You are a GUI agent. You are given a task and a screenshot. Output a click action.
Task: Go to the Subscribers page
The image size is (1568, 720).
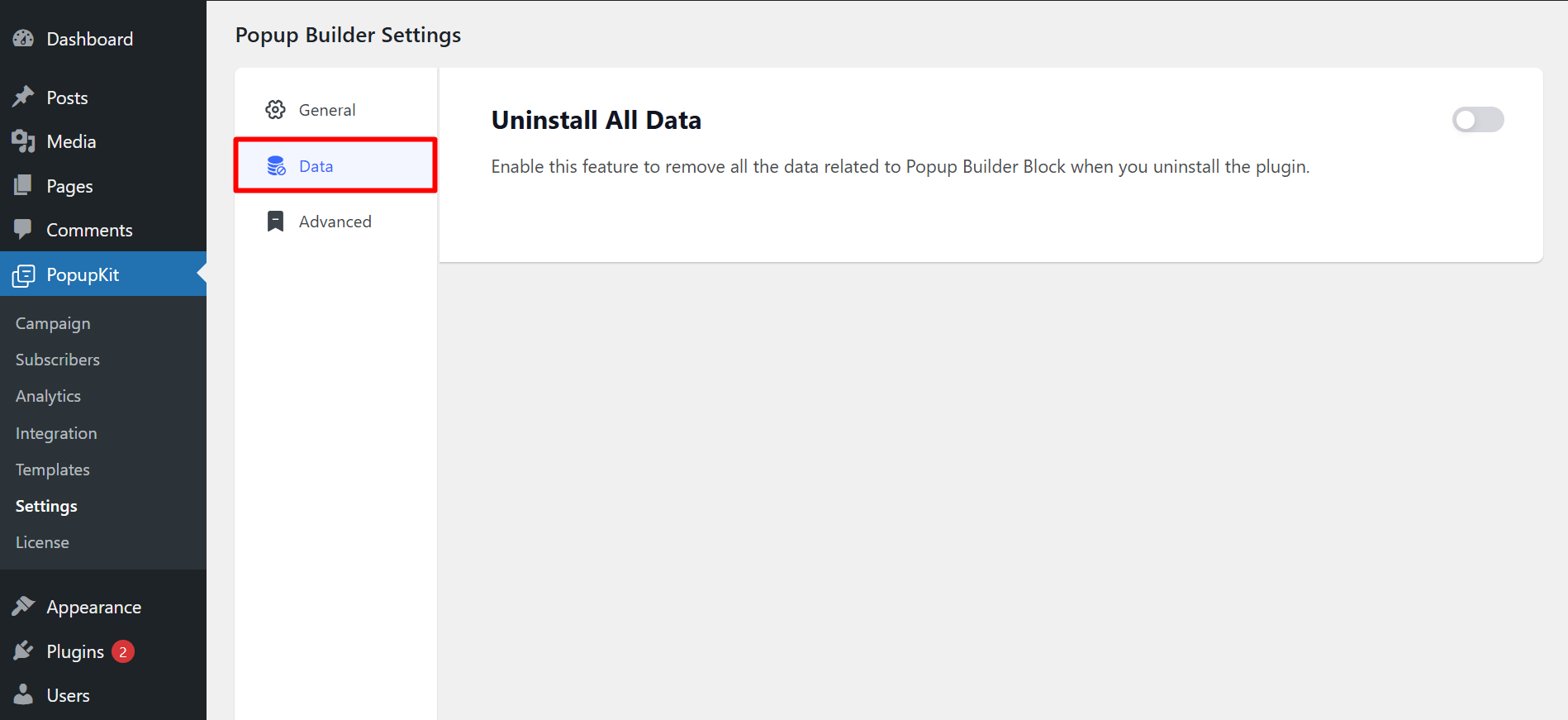tap(58, 360)
